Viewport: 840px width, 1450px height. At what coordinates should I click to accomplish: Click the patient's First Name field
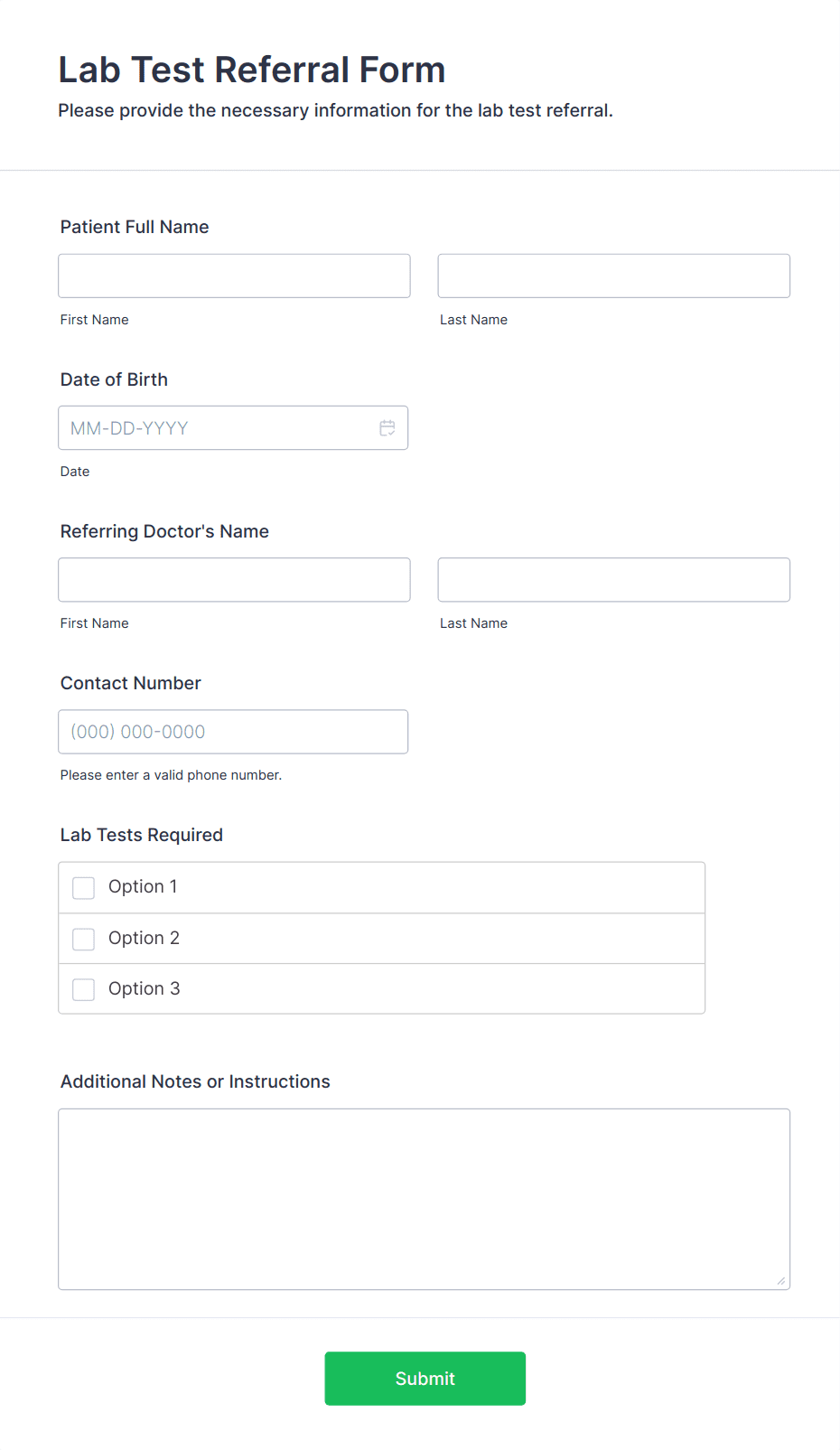pyautogui.click(x=234, y=276)
